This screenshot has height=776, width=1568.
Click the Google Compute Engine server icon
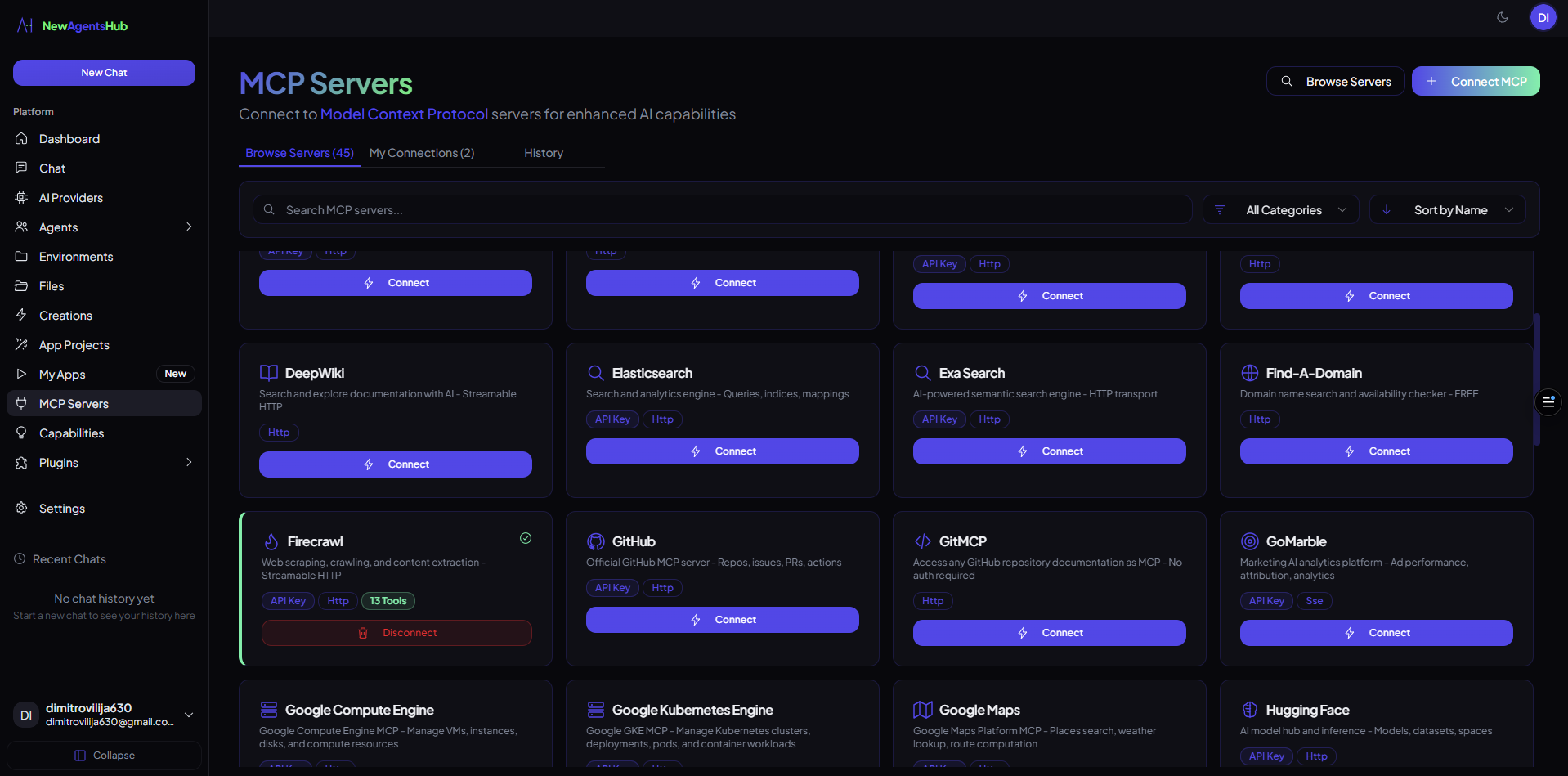click(269, 710)
